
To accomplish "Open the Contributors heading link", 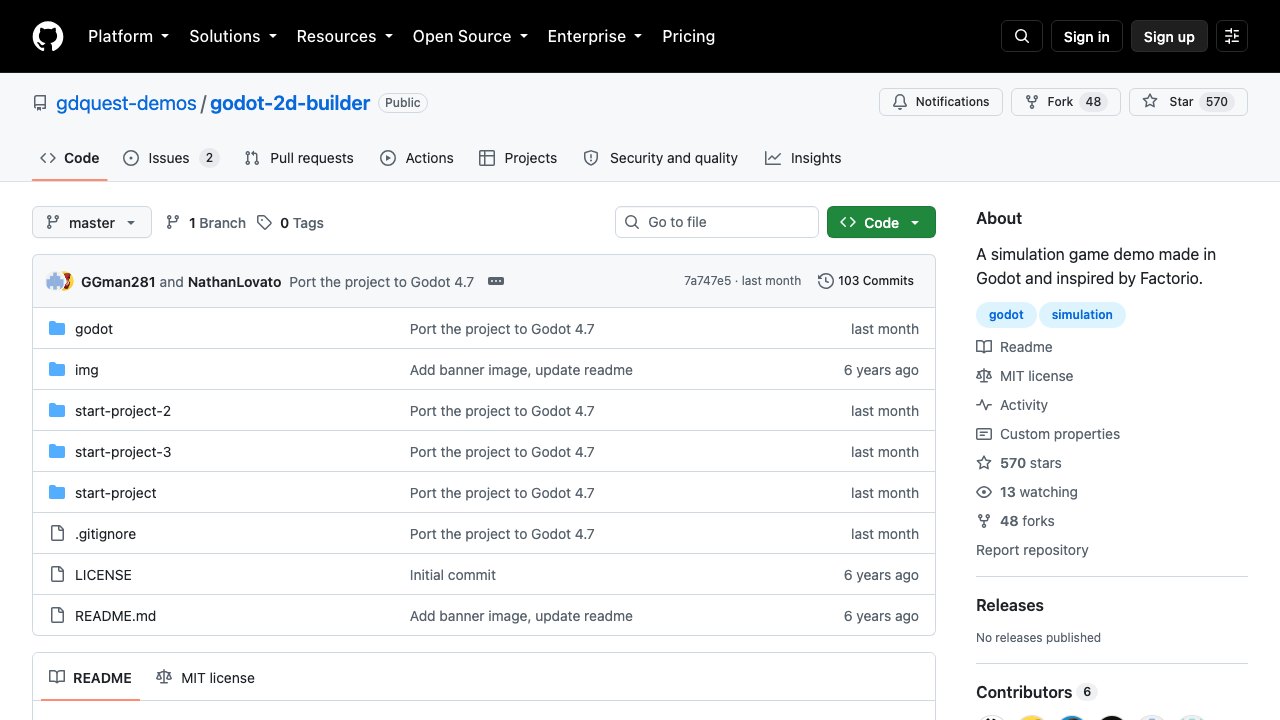I will click(1036, 692).
